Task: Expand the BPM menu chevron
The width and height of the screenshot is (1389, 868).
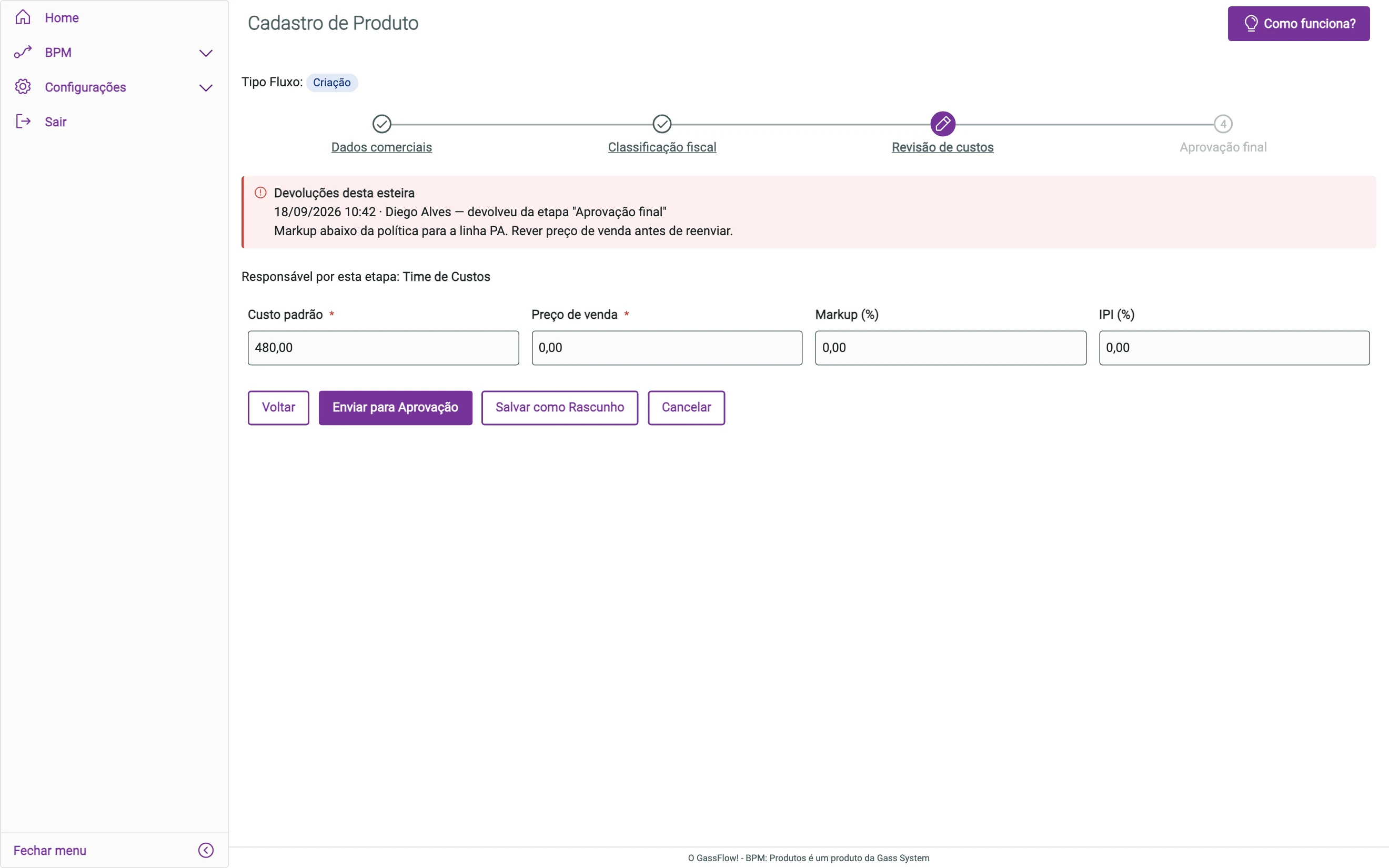Action: (x=206, y=53)
